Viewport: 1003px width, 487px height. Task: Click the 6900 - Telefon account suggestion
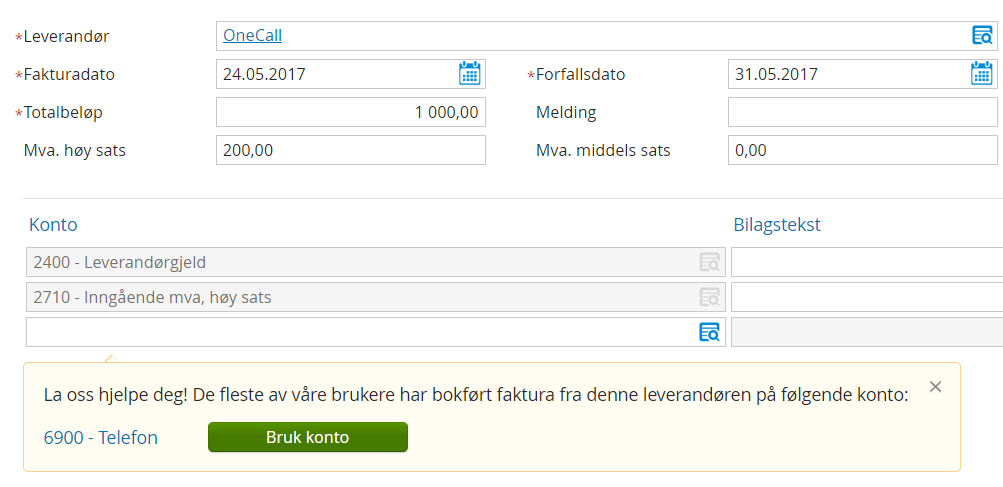(x=101, y=437)
